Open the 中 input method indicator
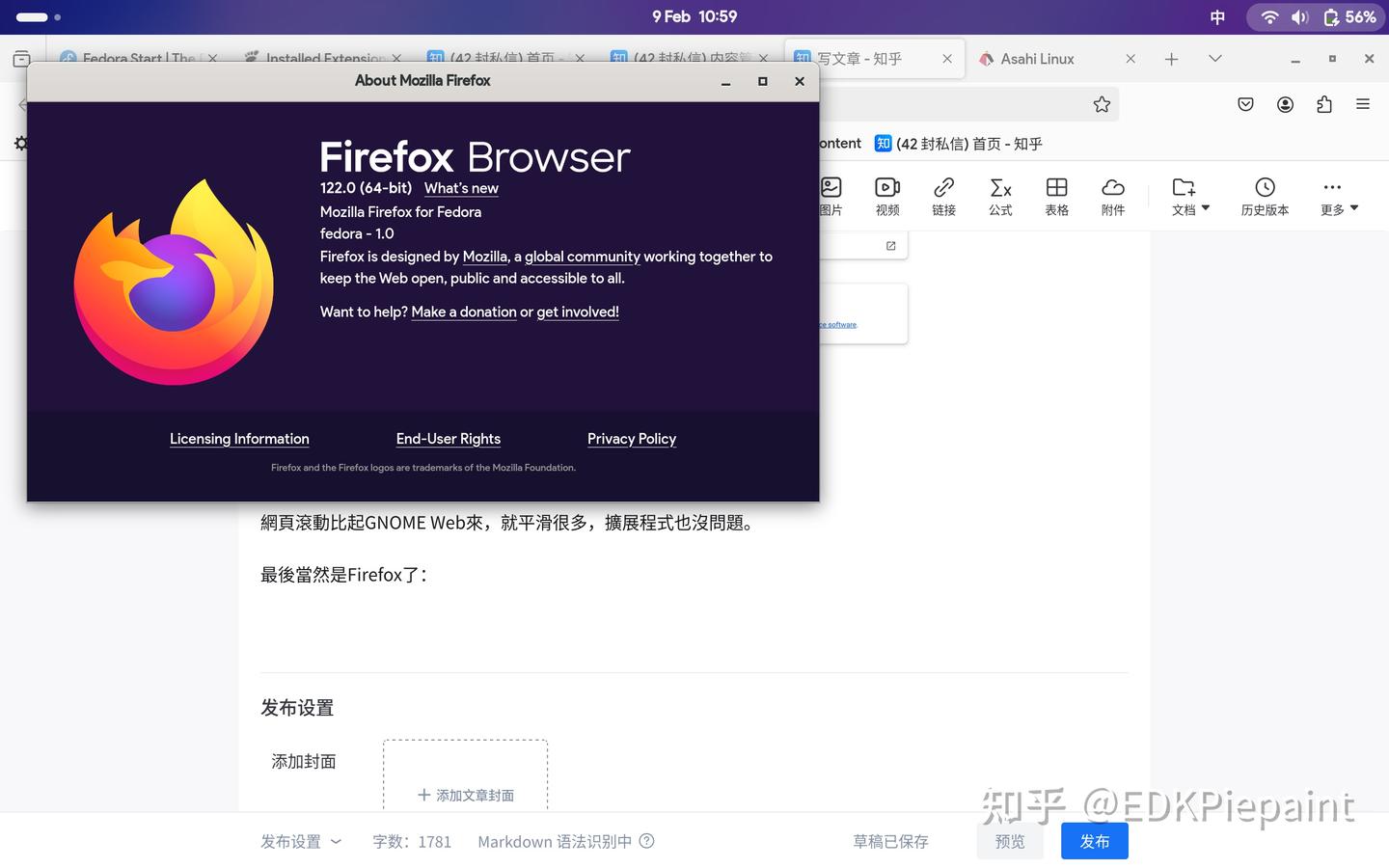The width and height of the screenshot is (1389, 868). click(x=1217, y=17)
